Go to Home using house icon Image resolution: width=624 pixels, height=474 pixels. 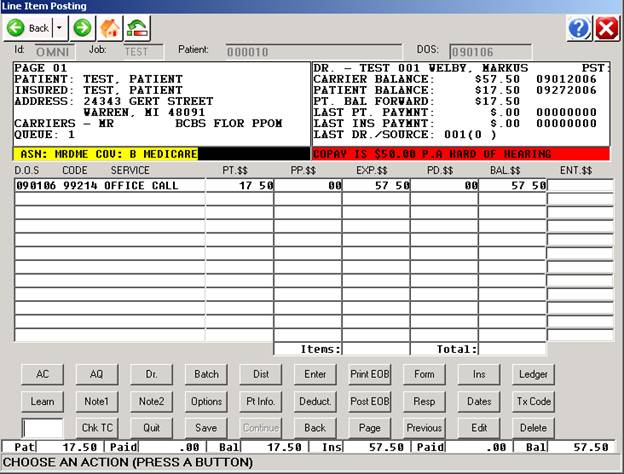[108, 28]
